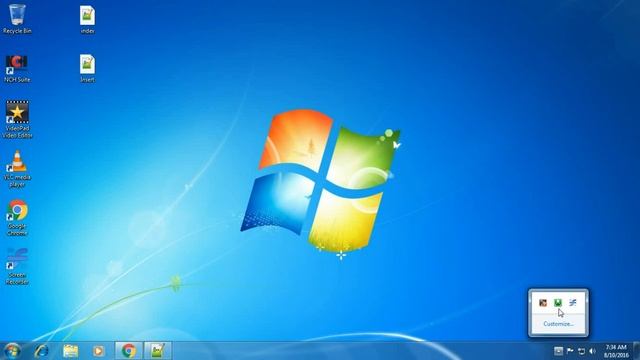Open the network status tray icon
640x360 pixels.
point(582,351)
